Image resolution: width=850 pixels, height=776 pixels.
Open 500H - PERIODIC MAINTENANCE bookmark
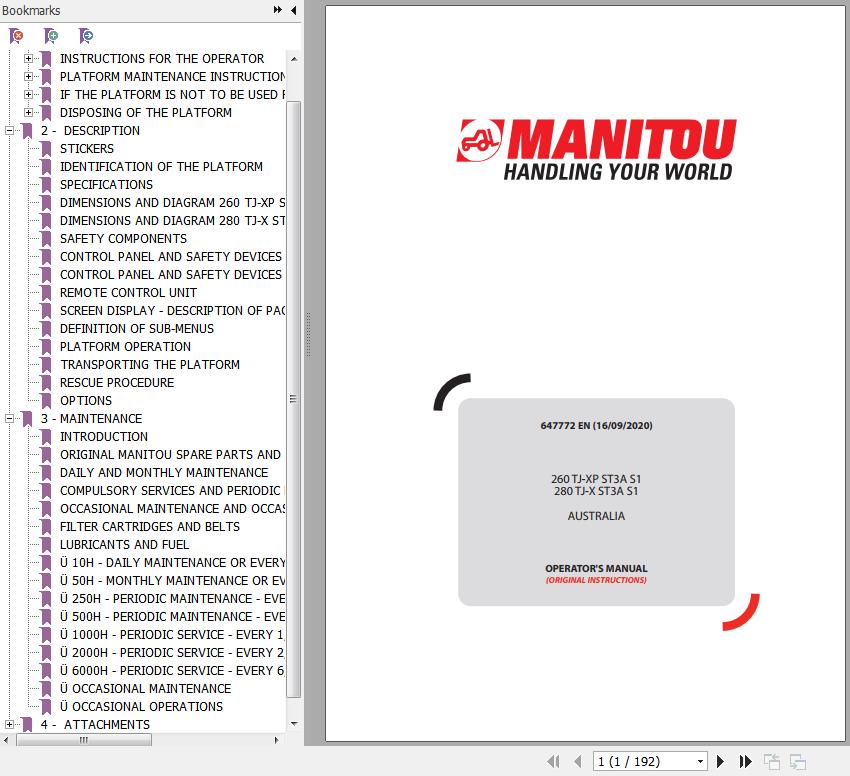click(172, 617)
